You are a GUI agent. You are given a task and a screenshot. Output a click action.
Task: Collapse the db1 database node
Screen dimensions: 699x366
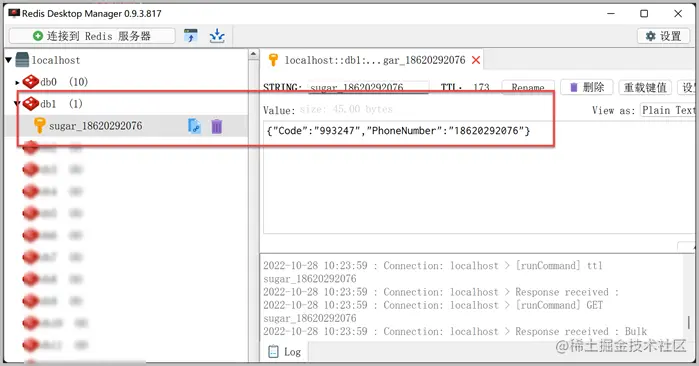[x=17, y=104]
